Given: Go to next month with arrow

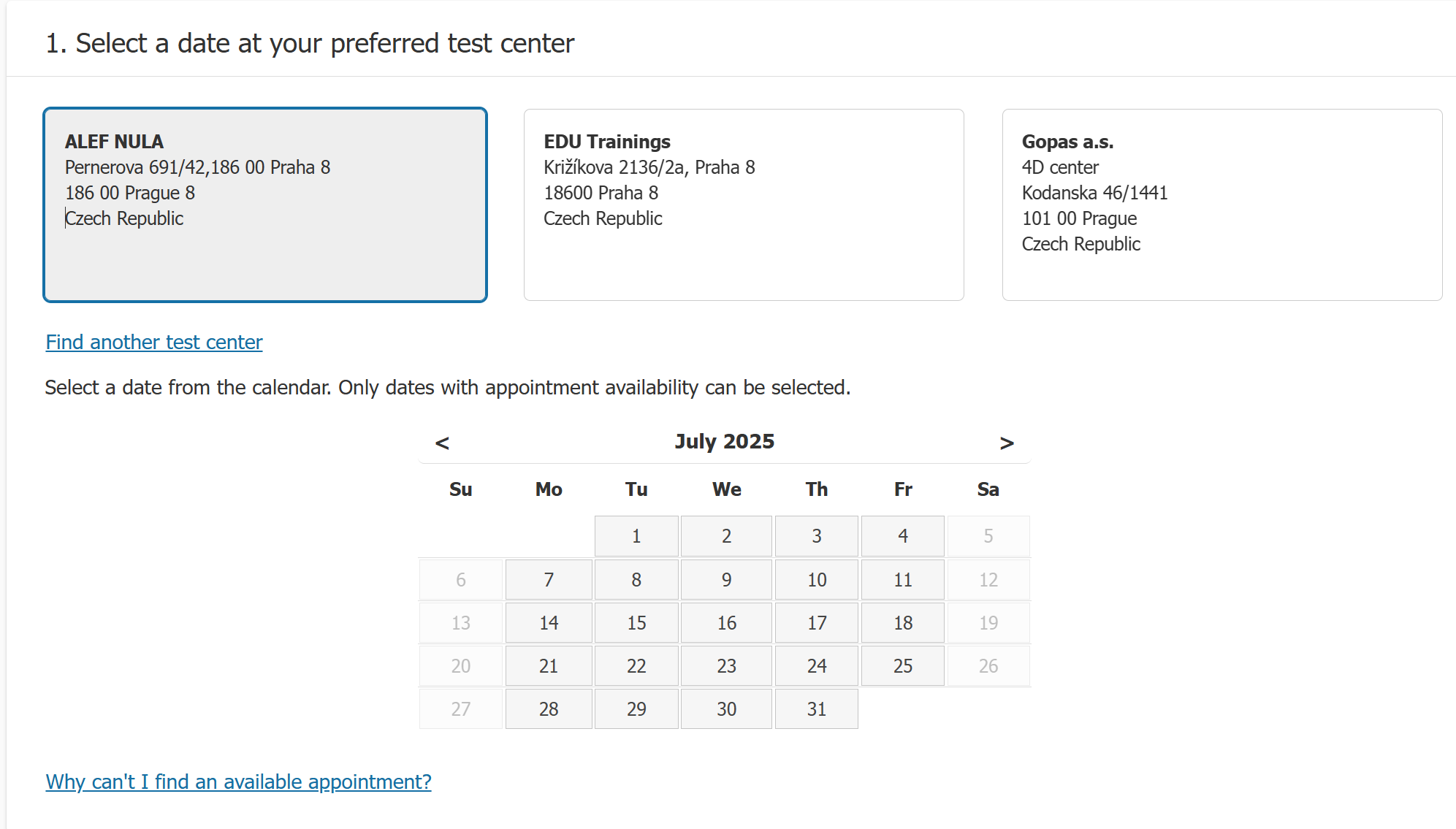Looking at the screenshot, I should (1007, 443).
